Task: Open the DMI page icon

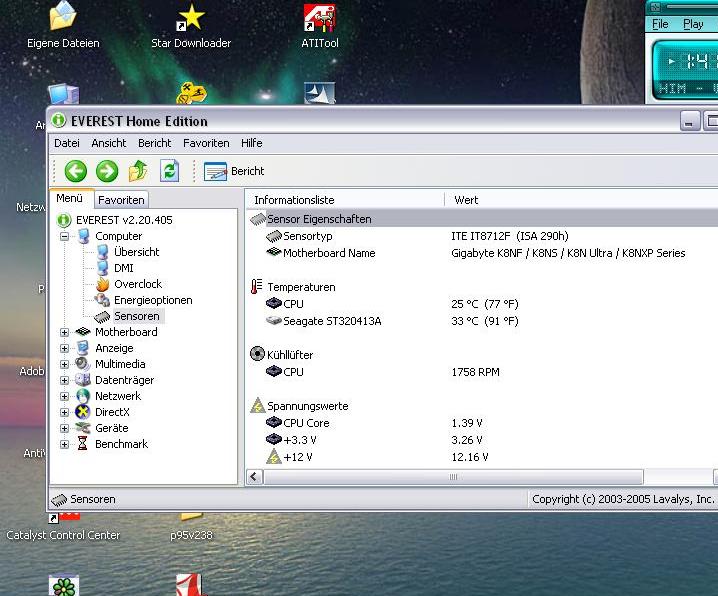Action: [x=103, y=268]
